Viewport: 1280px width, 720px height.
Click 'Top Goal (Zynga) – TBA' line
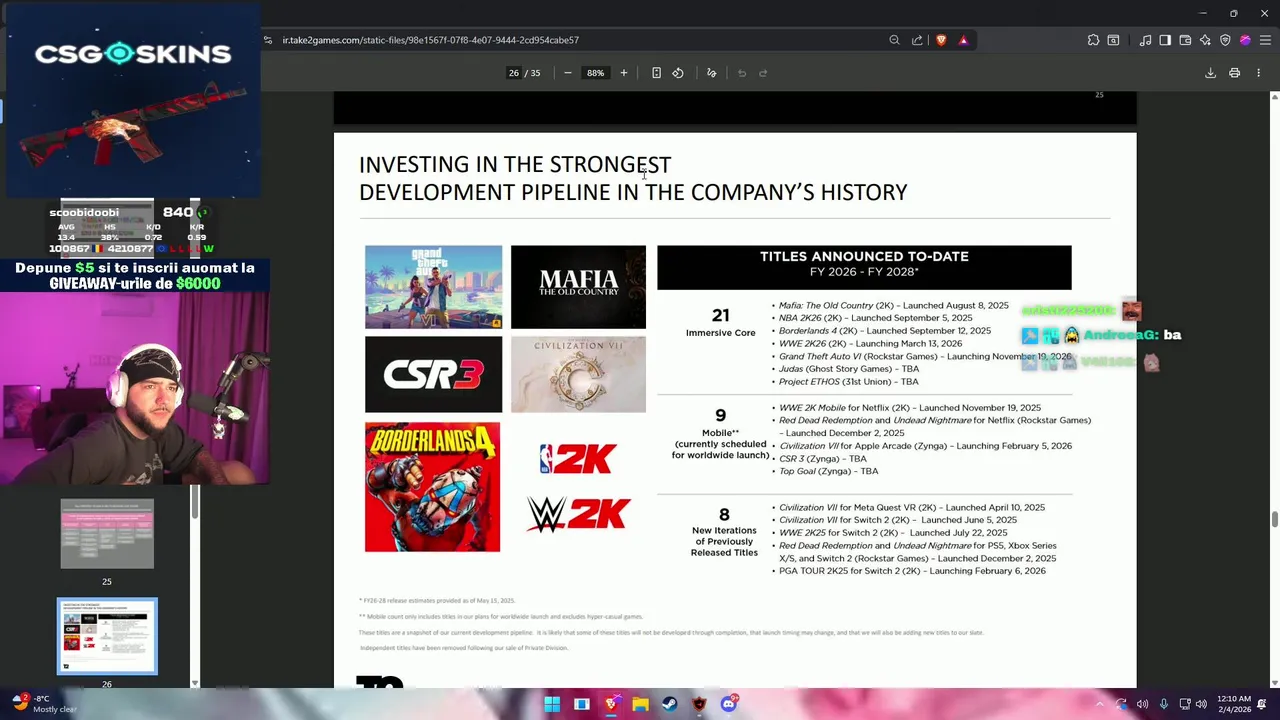pos(829,472)
